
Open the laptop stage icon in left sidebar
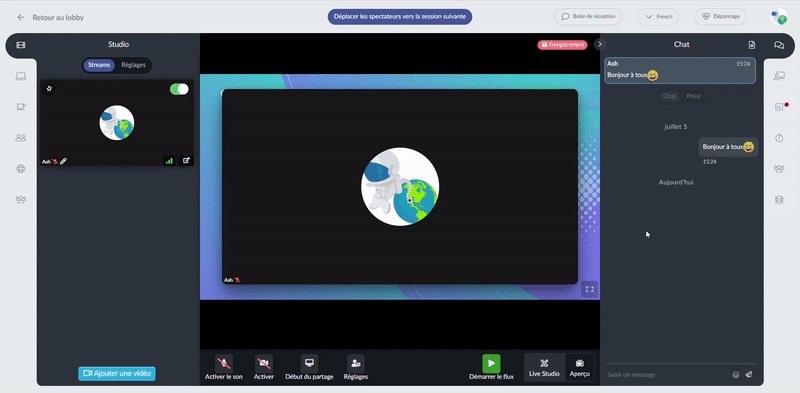[x=21, y=77]
